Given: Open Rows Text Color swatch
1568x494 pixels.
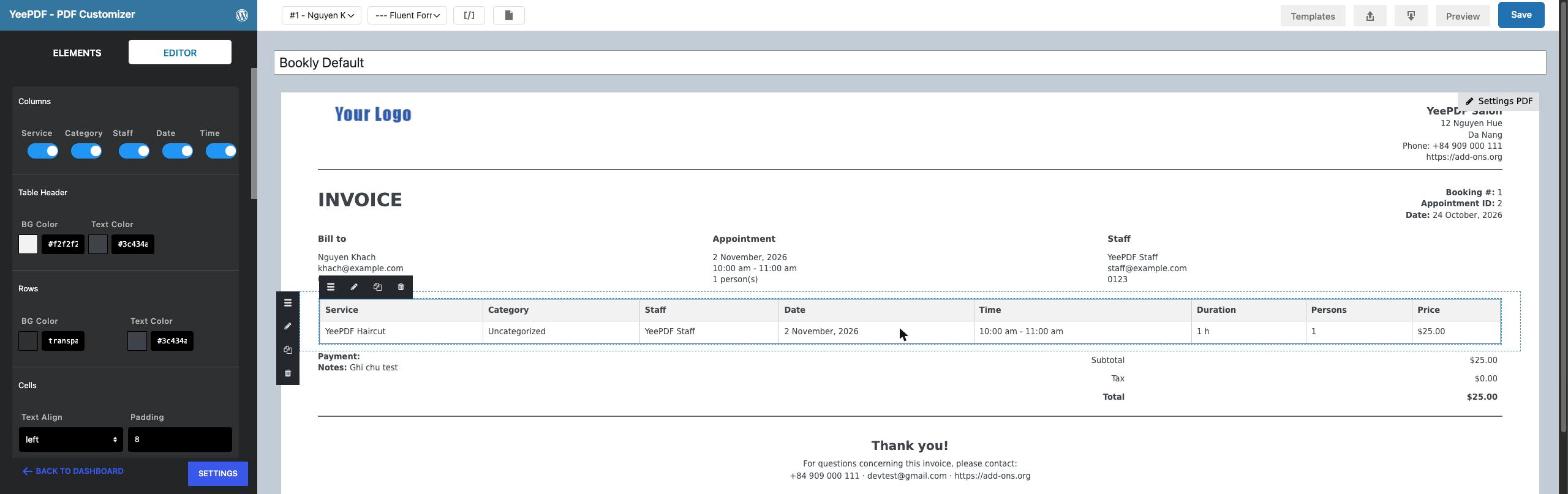Looking at the screenshot, I should coord(137,341).
